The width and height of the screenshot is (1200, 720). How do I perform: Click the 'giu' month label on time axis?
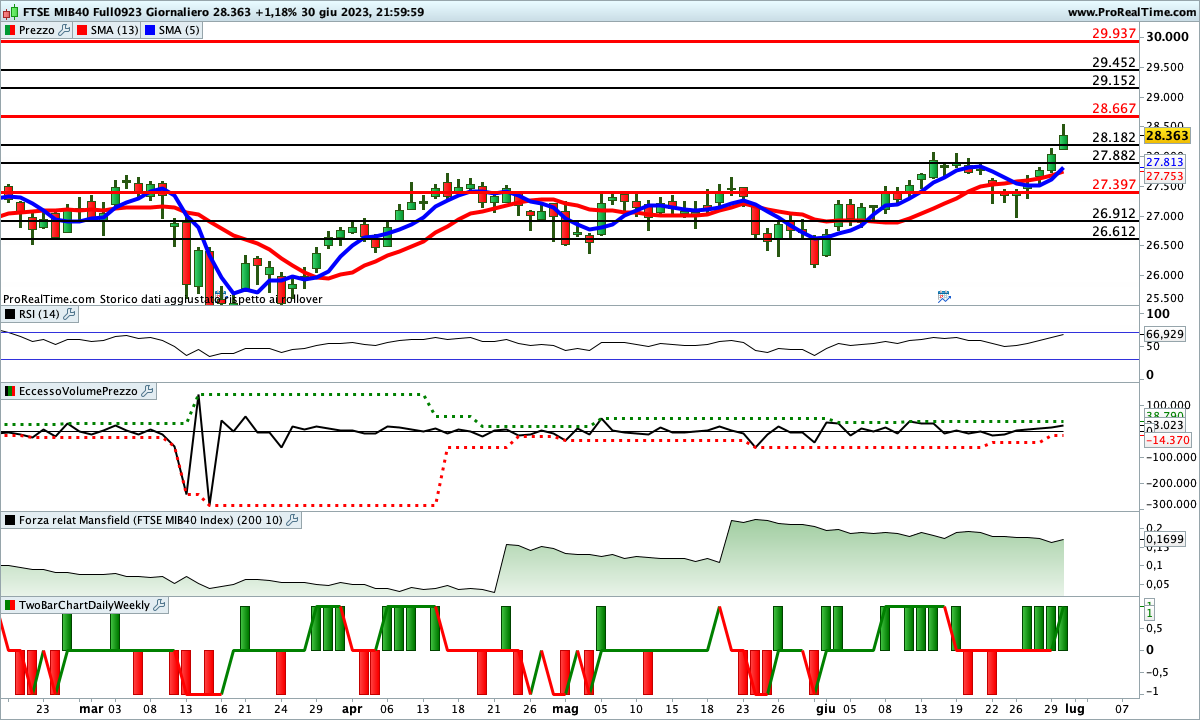click(x=825, y=709)
